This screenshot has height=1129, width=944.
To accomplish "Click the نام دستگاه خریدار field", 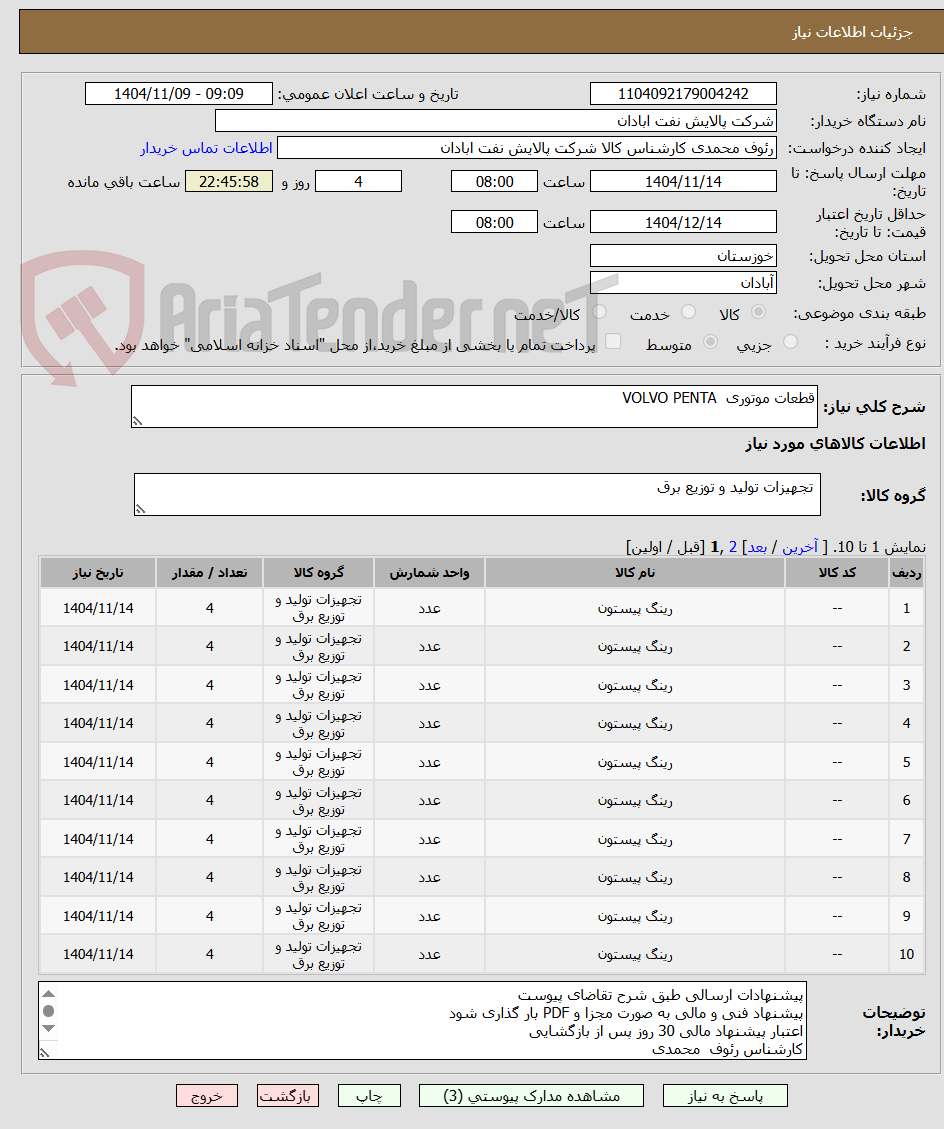I will coord(495,121).
